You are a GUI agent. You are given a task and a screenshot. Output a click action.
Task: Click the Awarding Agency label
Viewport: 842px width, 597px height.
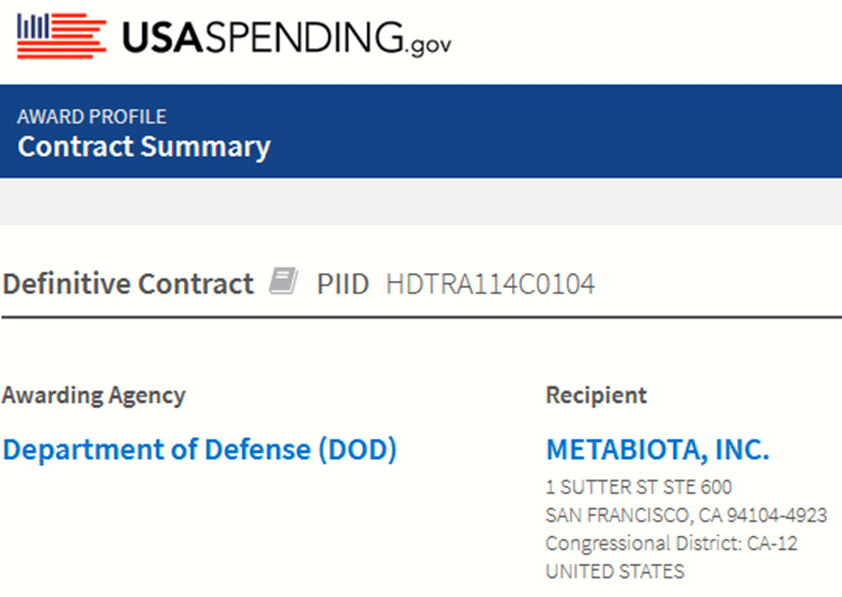(94, 396)
